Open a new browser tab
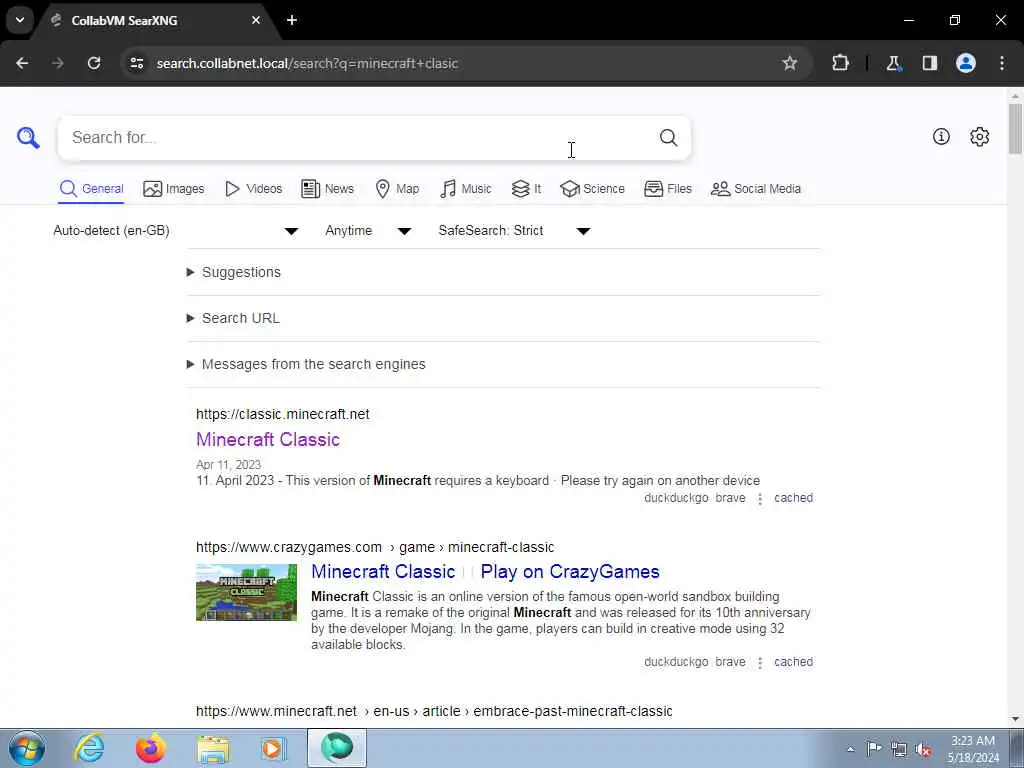The height and width of the screenshot is (768, 1024). (292, 20)
